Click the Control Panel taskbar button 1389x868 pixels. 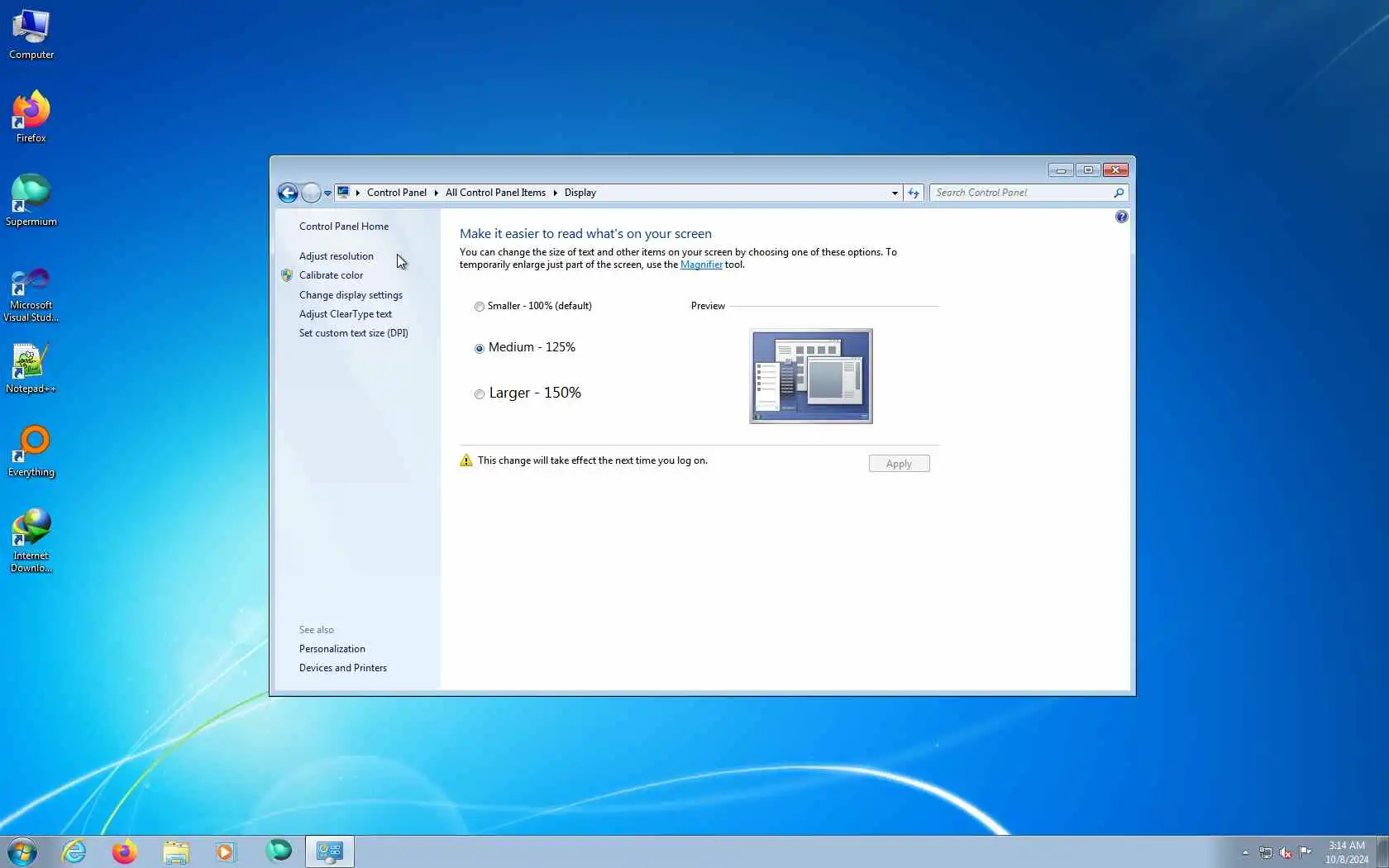coord(330,851)
